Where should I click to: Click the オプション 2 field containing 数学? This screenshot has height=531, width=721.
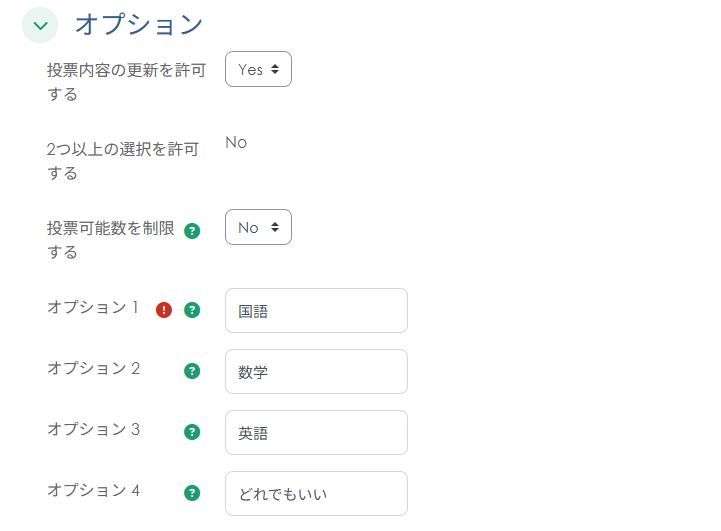(316, 371)
